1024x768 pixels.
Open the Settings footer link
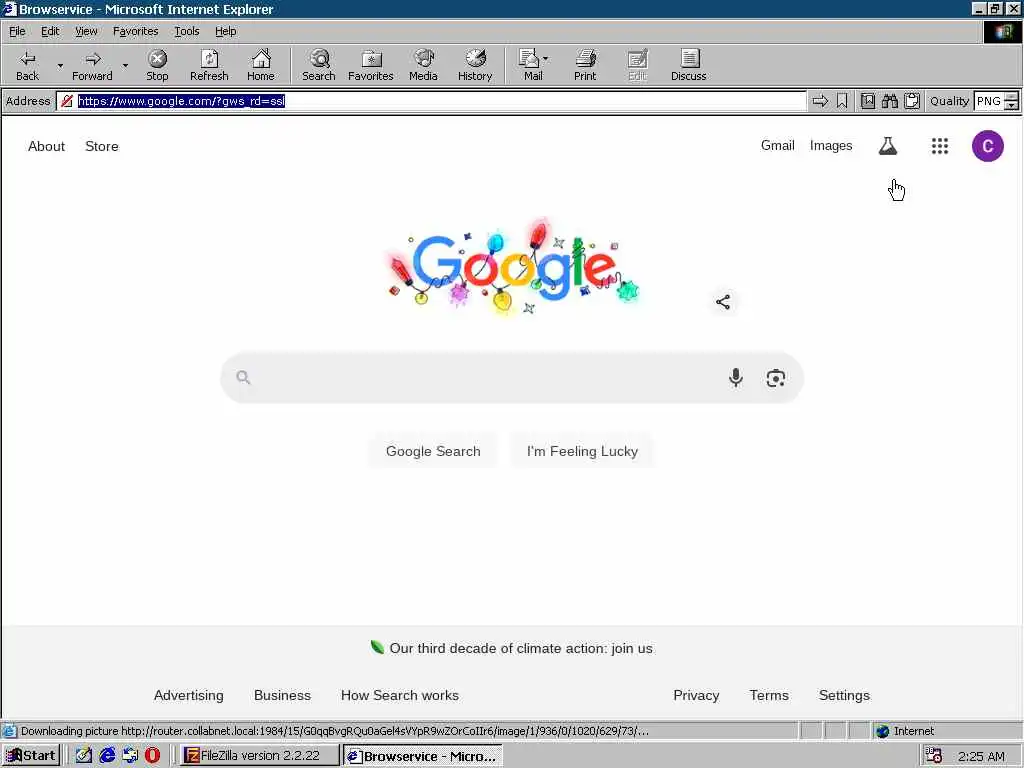844,696
